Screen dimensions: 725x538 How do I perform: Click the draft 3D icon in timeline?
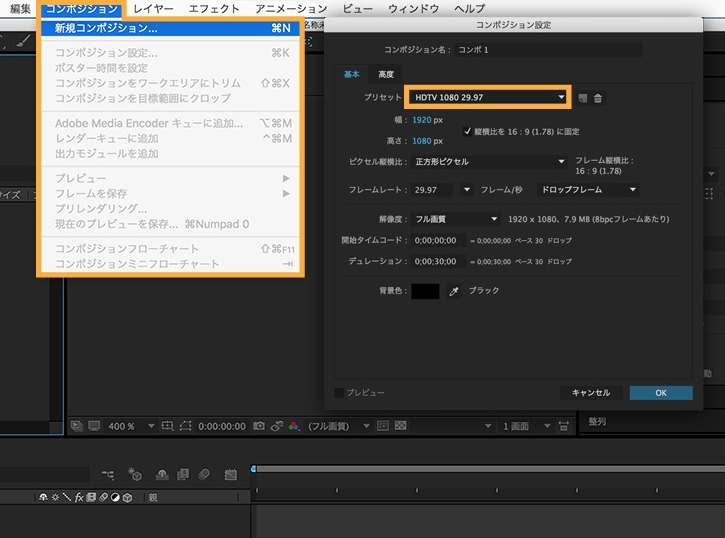coord(135,474)
